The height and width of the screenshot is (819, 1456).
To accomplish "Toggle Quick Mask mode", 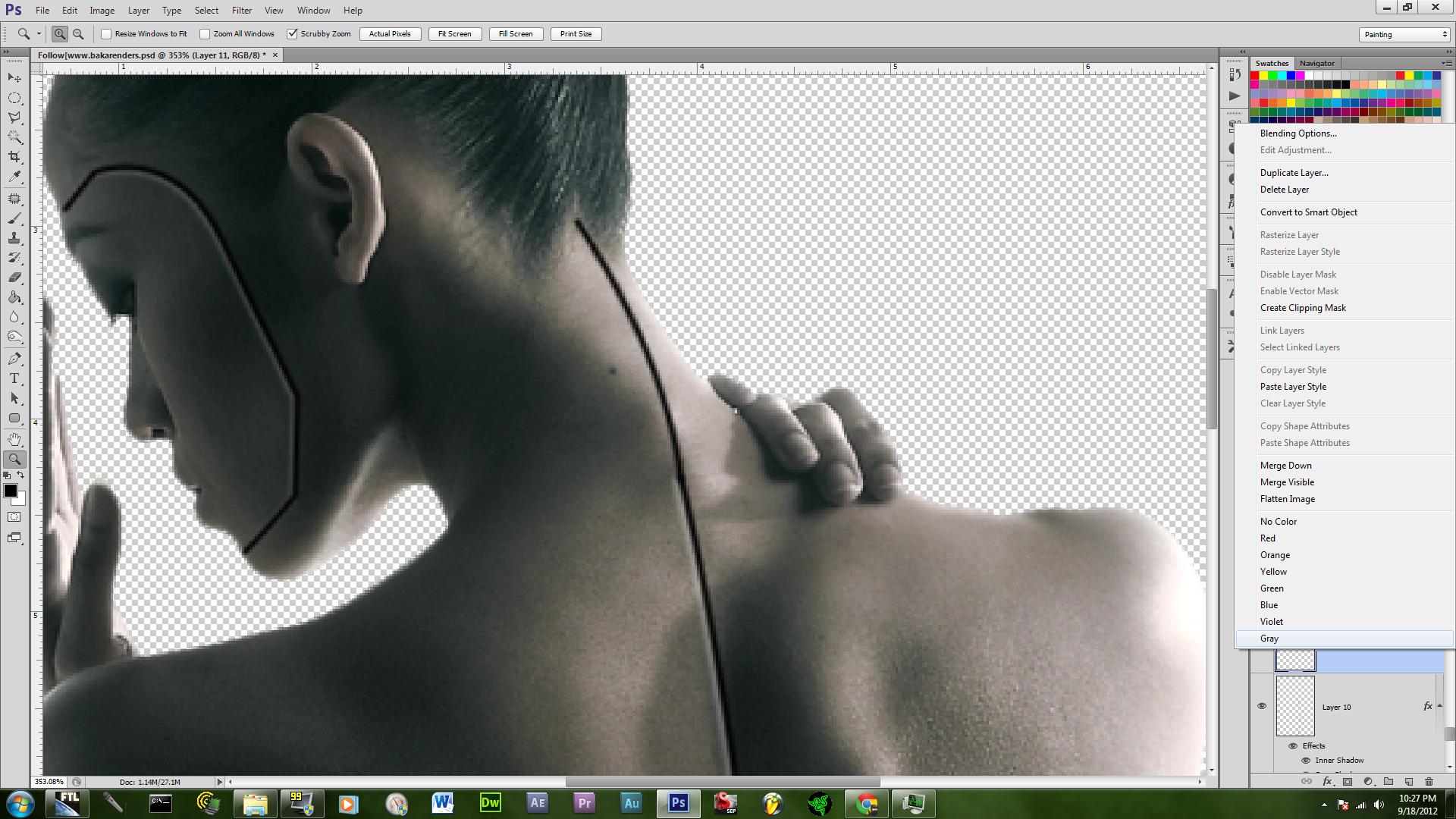I will point(14,517).
